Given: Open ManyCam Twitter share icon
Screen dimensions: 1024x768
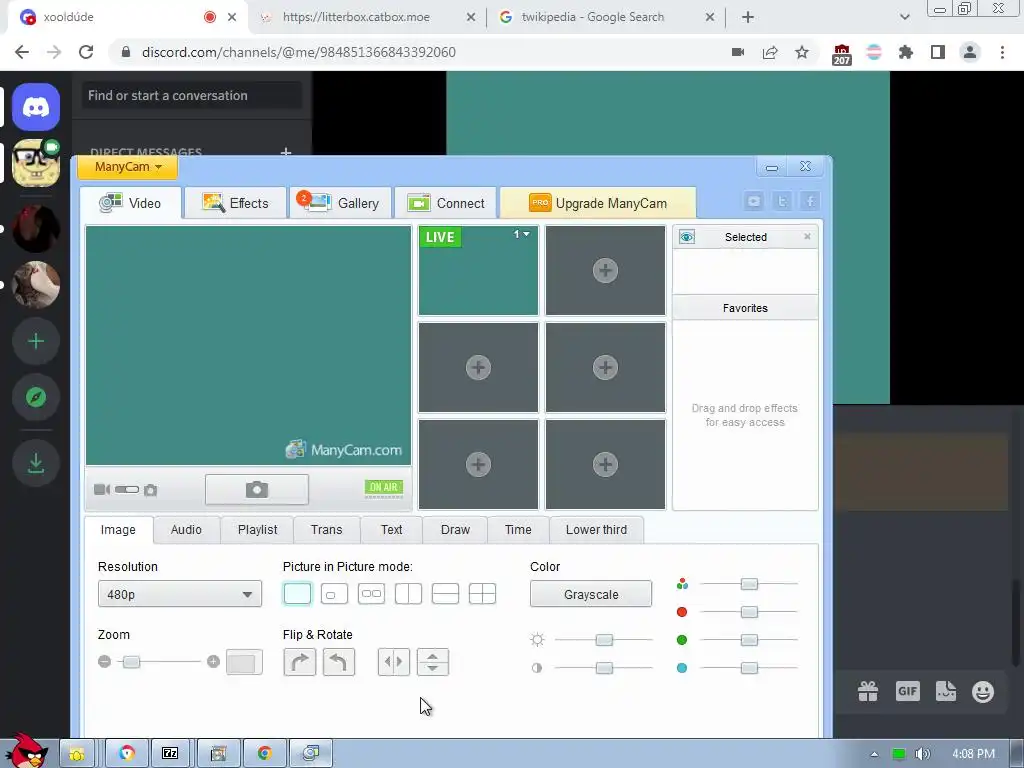Looking at the screenshot, I should click(x=782, y=201).
